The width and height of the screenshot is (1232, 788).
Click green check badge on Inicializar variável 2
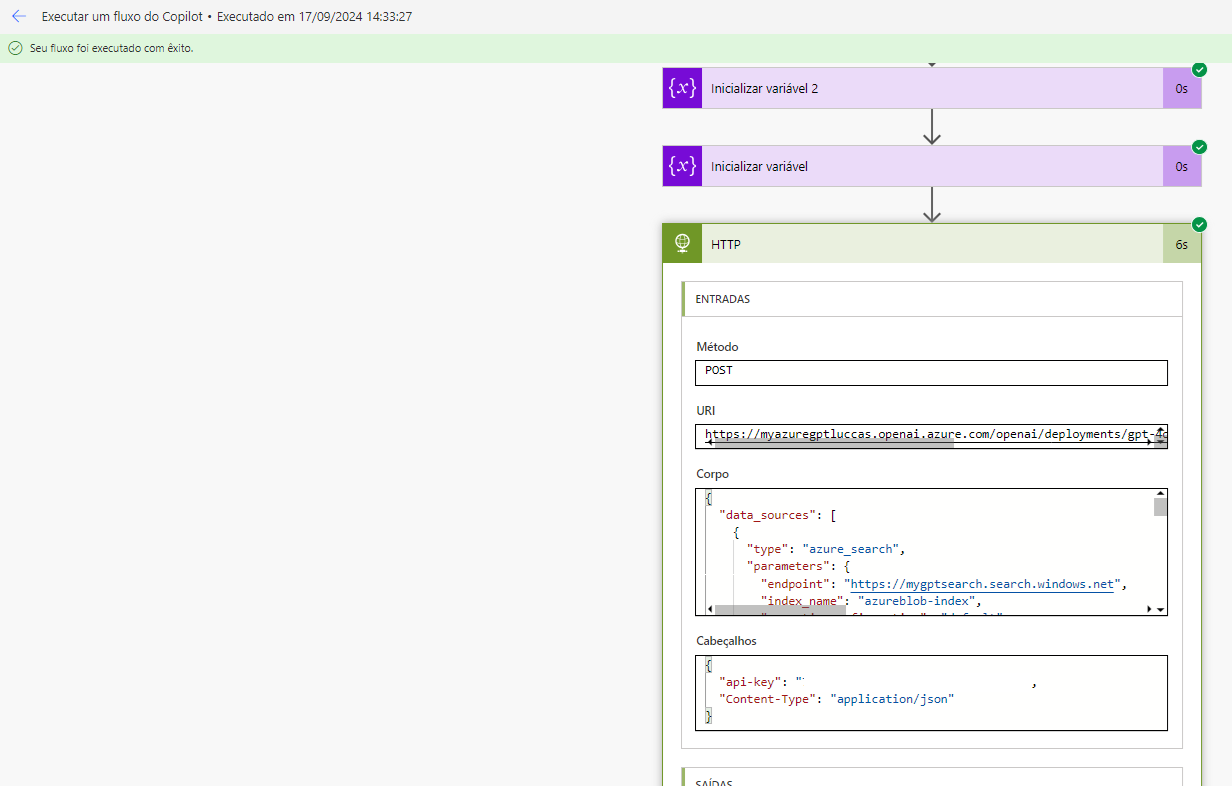click(1199, 69)
